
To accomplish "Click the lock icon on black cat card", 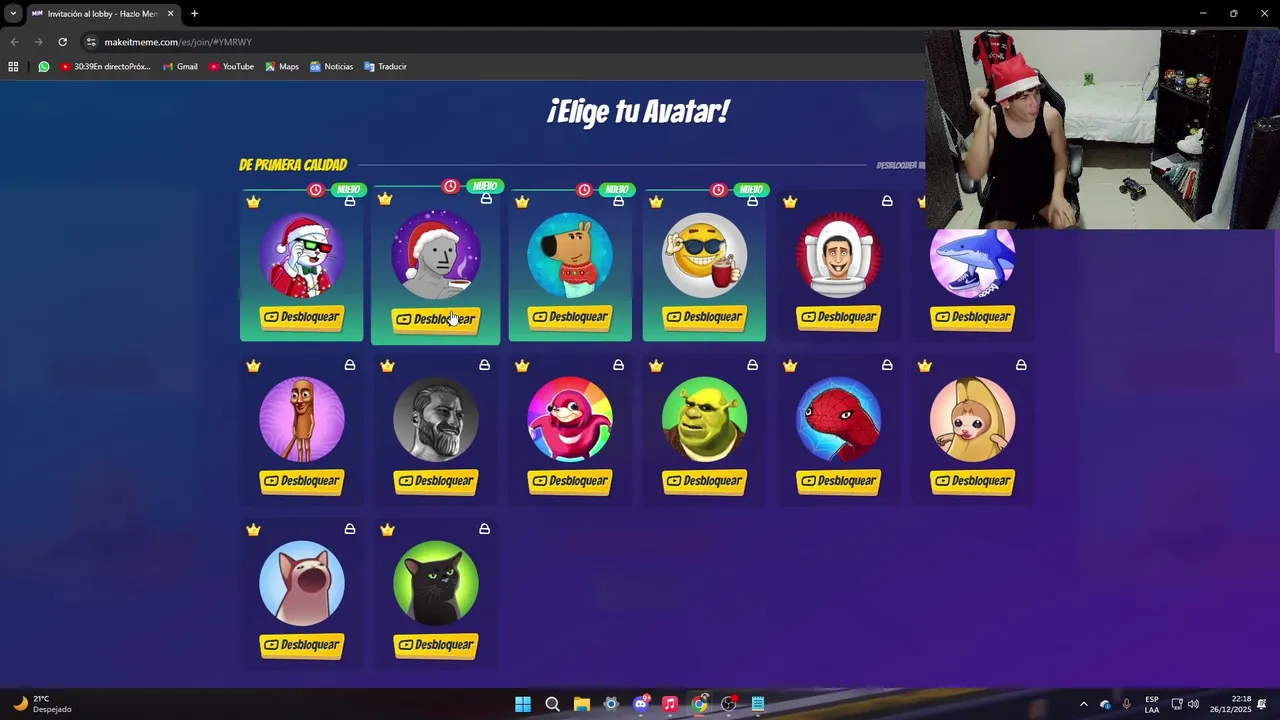I will [484, 529].
